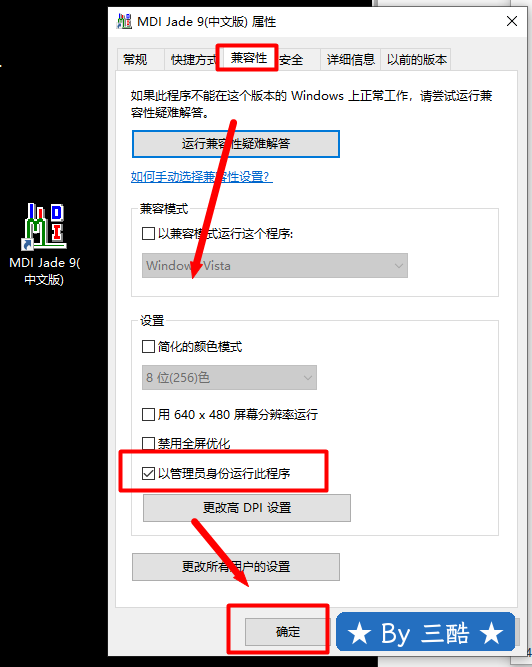Select the 兼容性 tab
Viewport: 532px width, 667px height.
point(249,58)
